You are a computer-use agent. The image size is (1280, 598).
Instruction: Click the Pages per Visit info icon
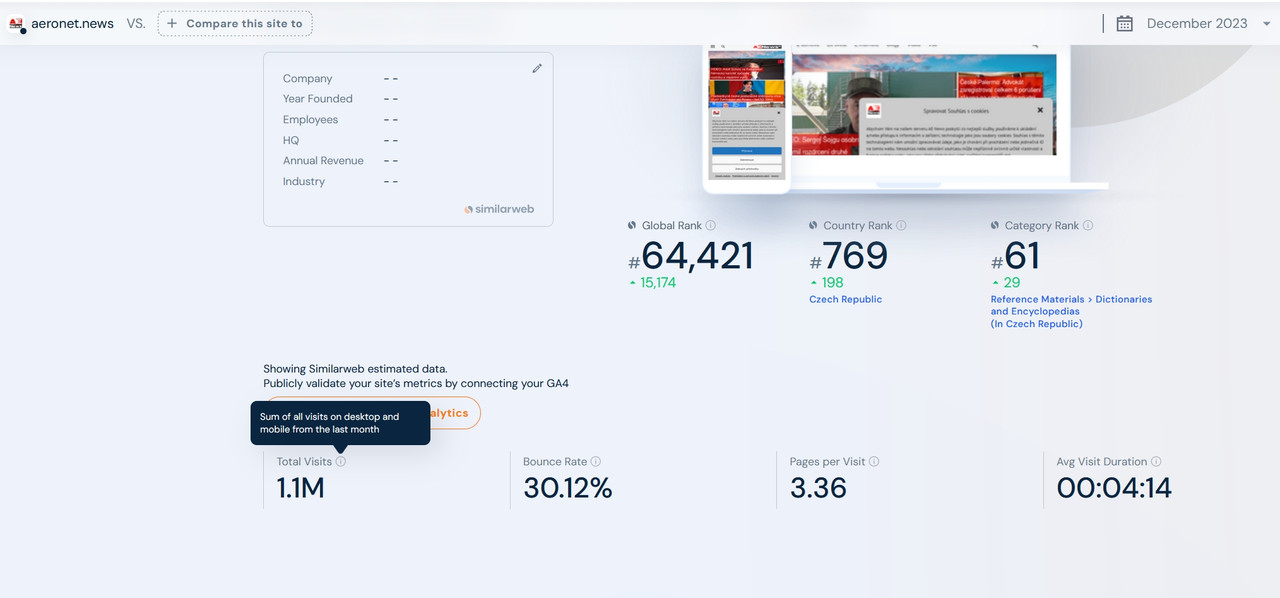(874, 462)
